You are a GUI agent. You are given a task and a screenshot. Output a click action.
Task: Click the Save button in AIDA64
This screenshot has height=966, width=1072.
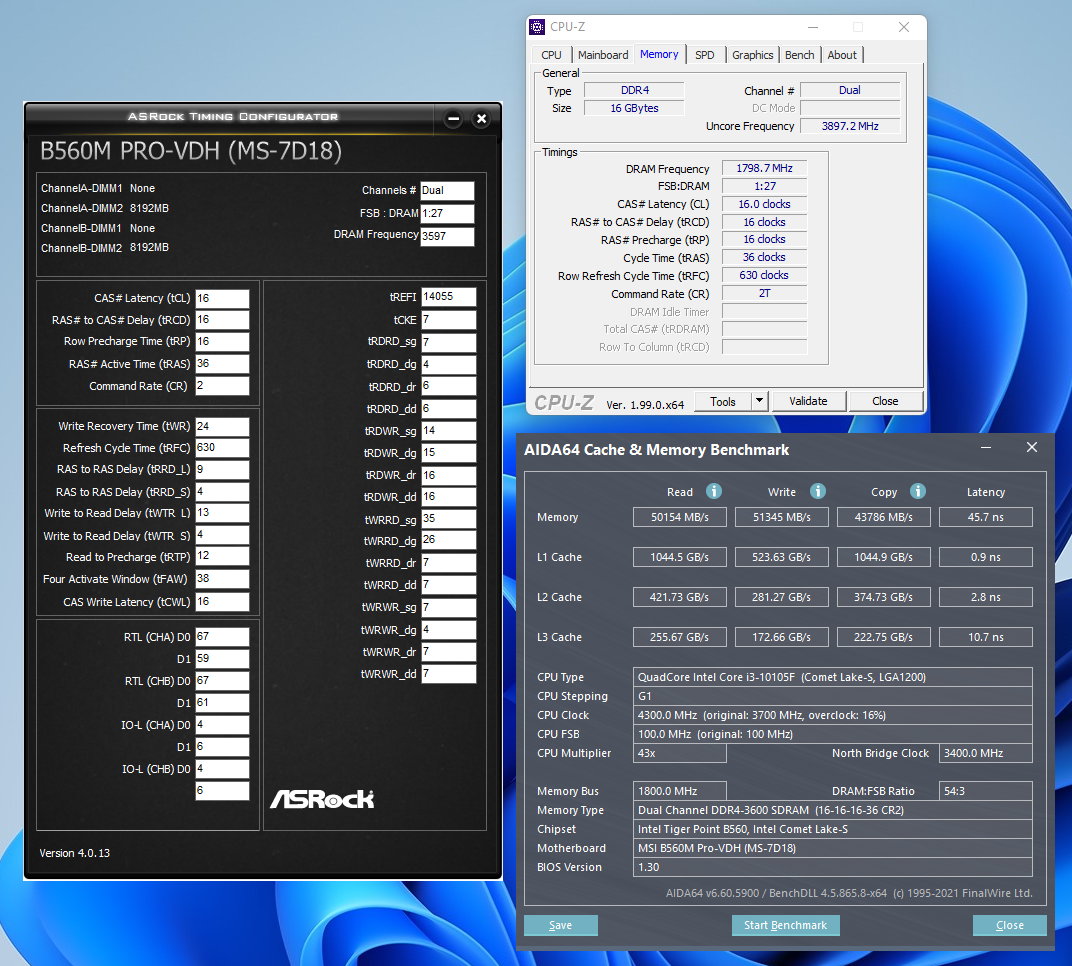pyautogui.click(x=560, y=925)
